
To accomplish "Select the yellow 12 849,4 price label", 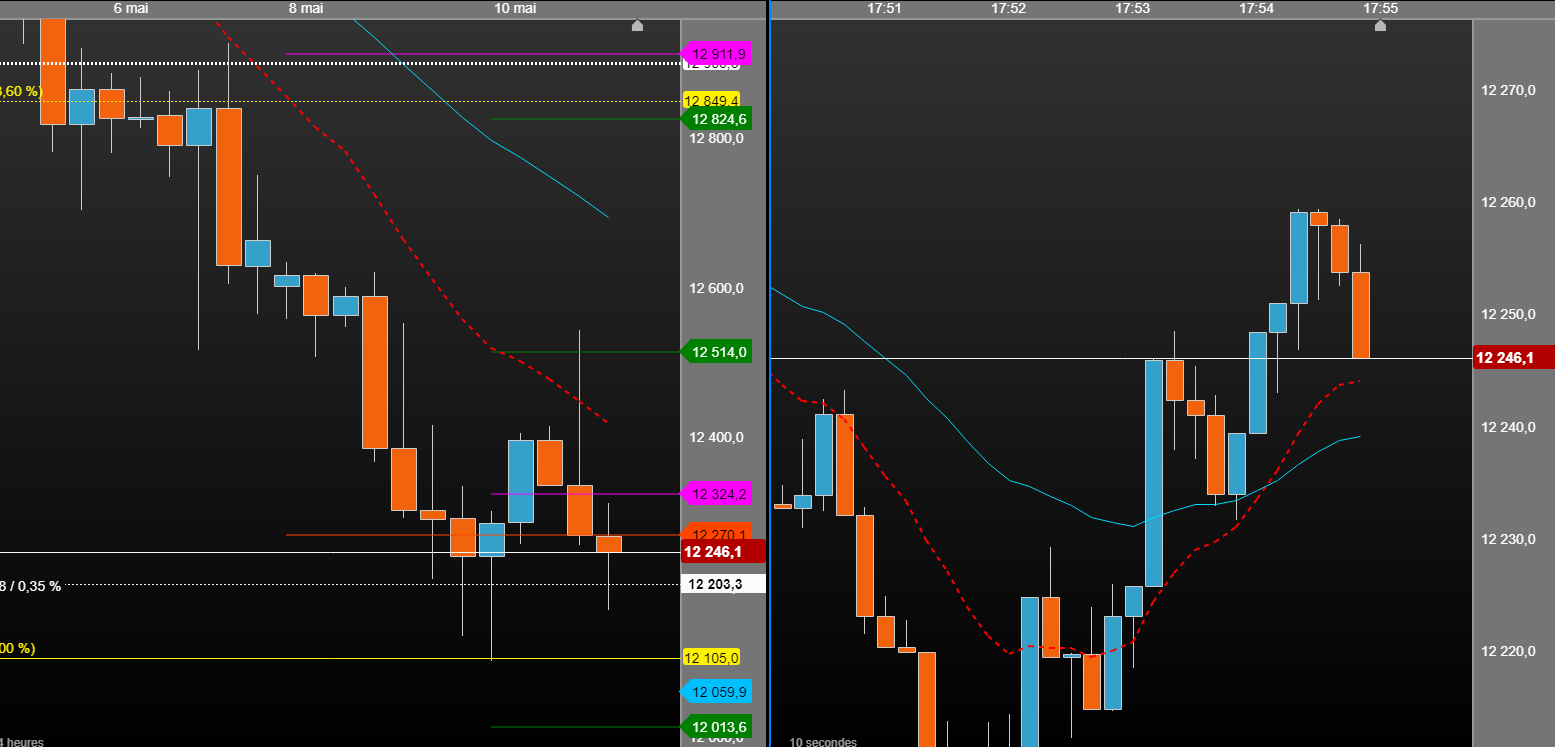I will pyautogui.click(x=711, y=101).
